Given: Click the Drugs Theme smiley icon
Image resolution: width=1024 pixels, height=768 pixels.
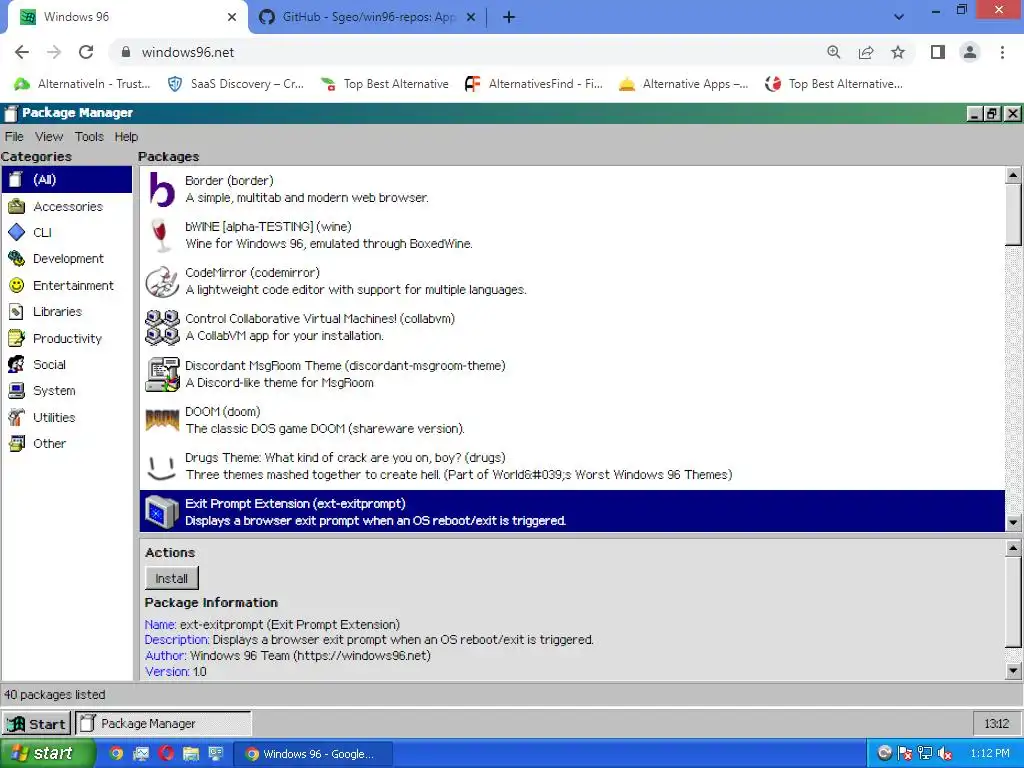Looking at the screenshot, I should coord(161,468).
